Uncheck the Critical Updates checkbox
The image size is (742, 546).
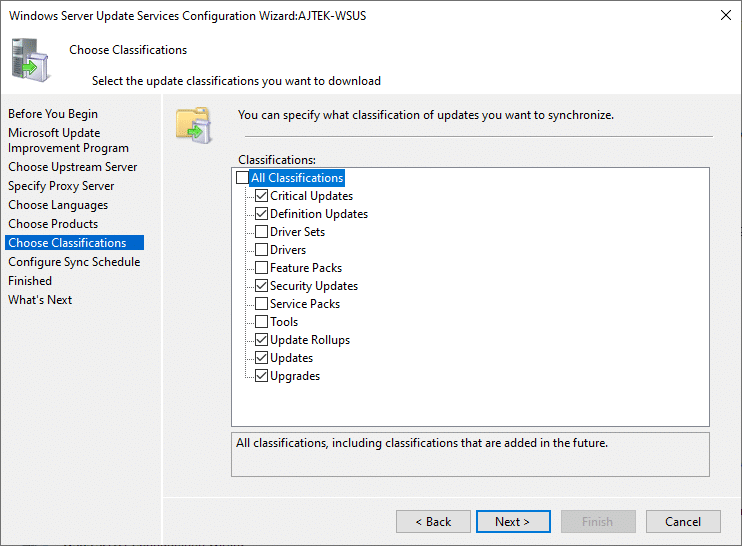coord(261,195)
